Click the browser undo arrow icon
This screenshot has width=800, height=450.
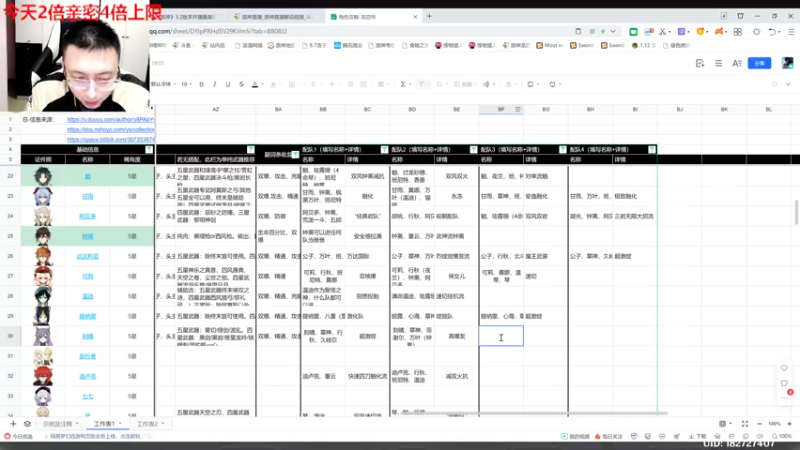(x=772, y=32)
